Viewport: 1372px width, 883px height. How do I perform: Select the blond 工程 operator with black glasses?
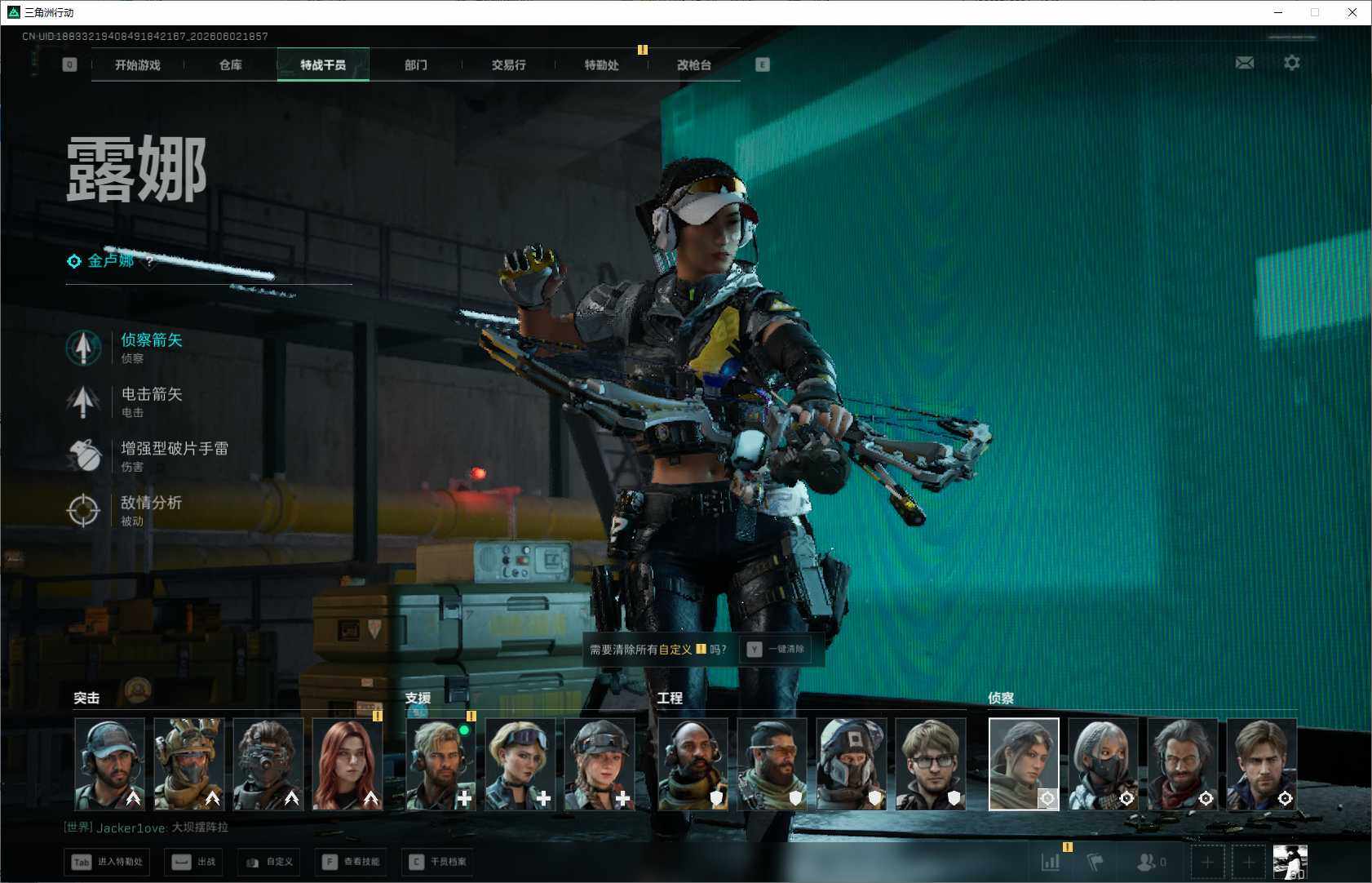click(930, 764)
